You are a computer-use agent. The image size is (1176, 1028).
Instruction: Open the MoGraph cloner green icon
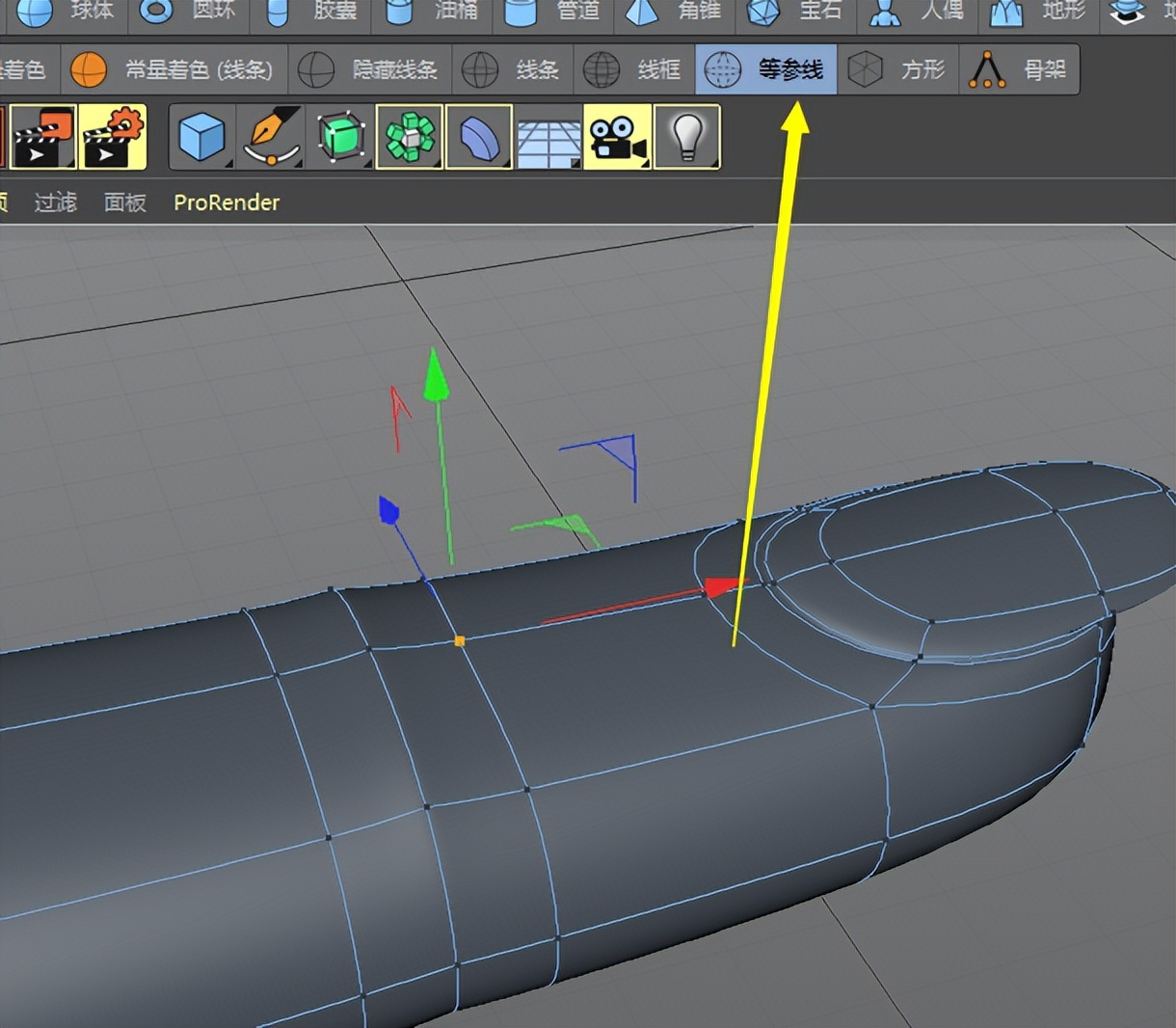point(410,137)
